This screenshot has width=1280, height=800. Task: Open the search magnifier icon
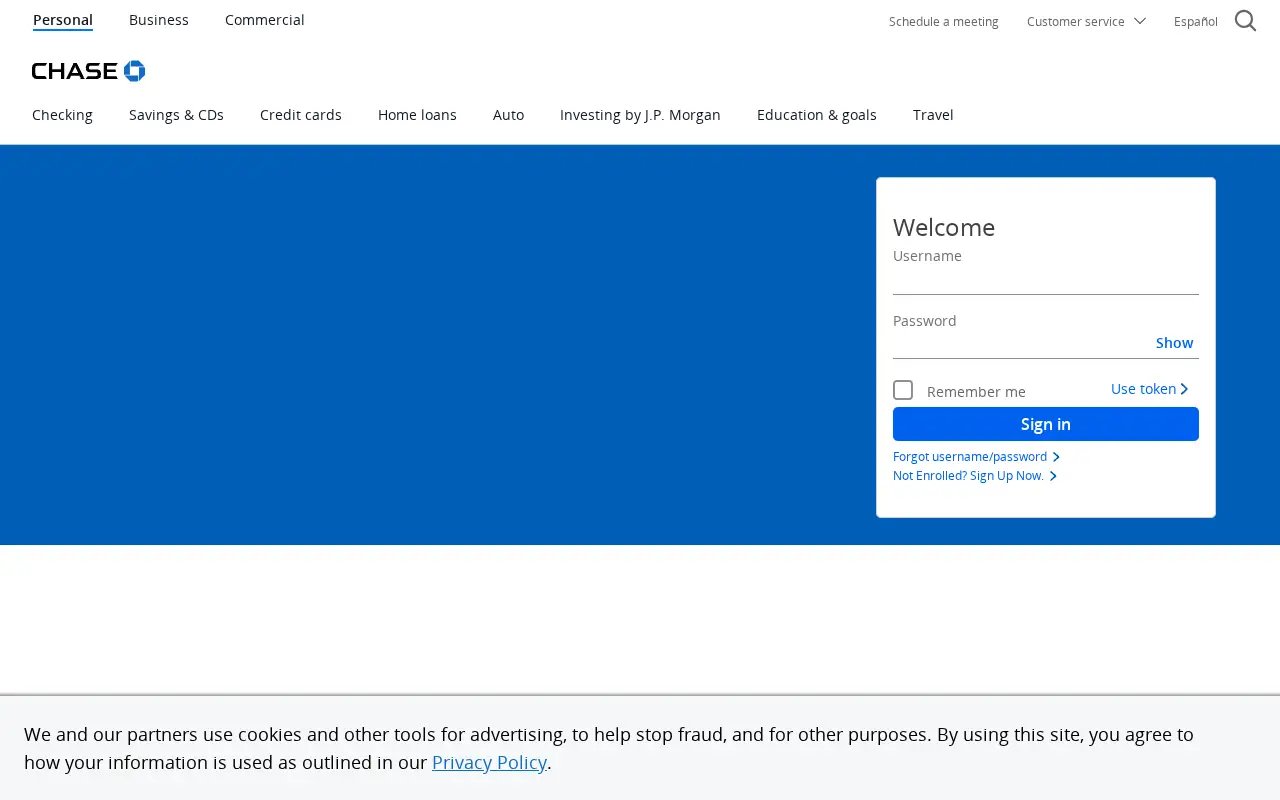[x=1245, y=21]
